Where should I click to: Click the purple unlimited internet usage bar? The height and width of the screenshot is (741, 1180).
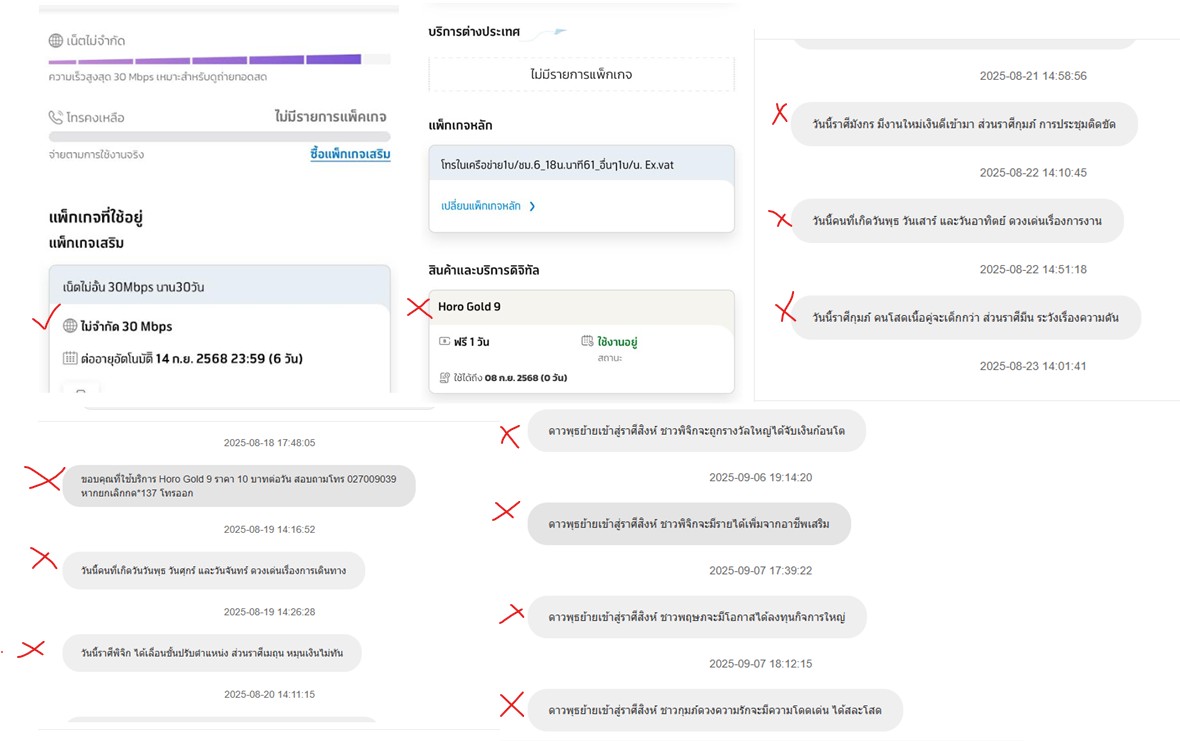[x=205, y=59]
